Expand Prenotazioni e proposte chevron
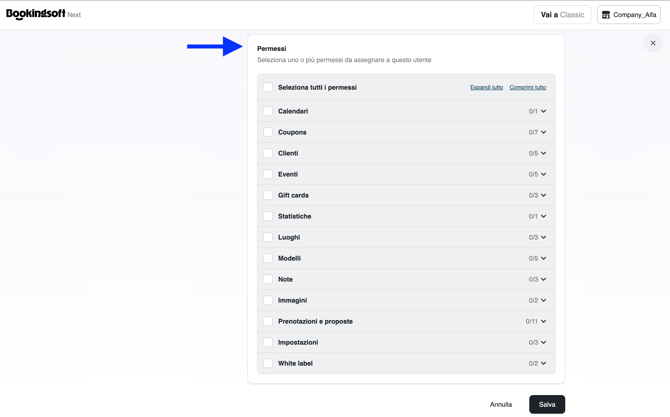 pos(544,321)
